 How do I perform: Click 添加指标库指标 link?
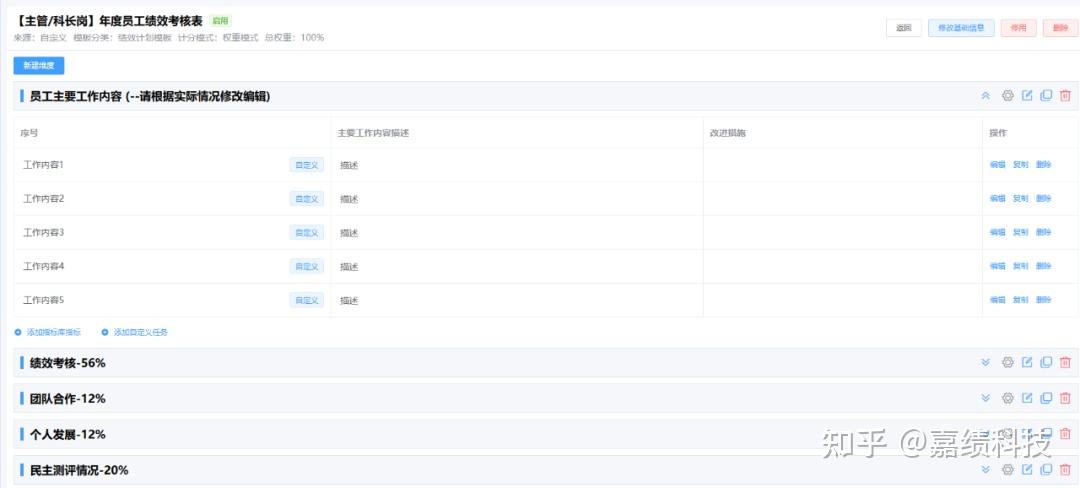point(48,332)
